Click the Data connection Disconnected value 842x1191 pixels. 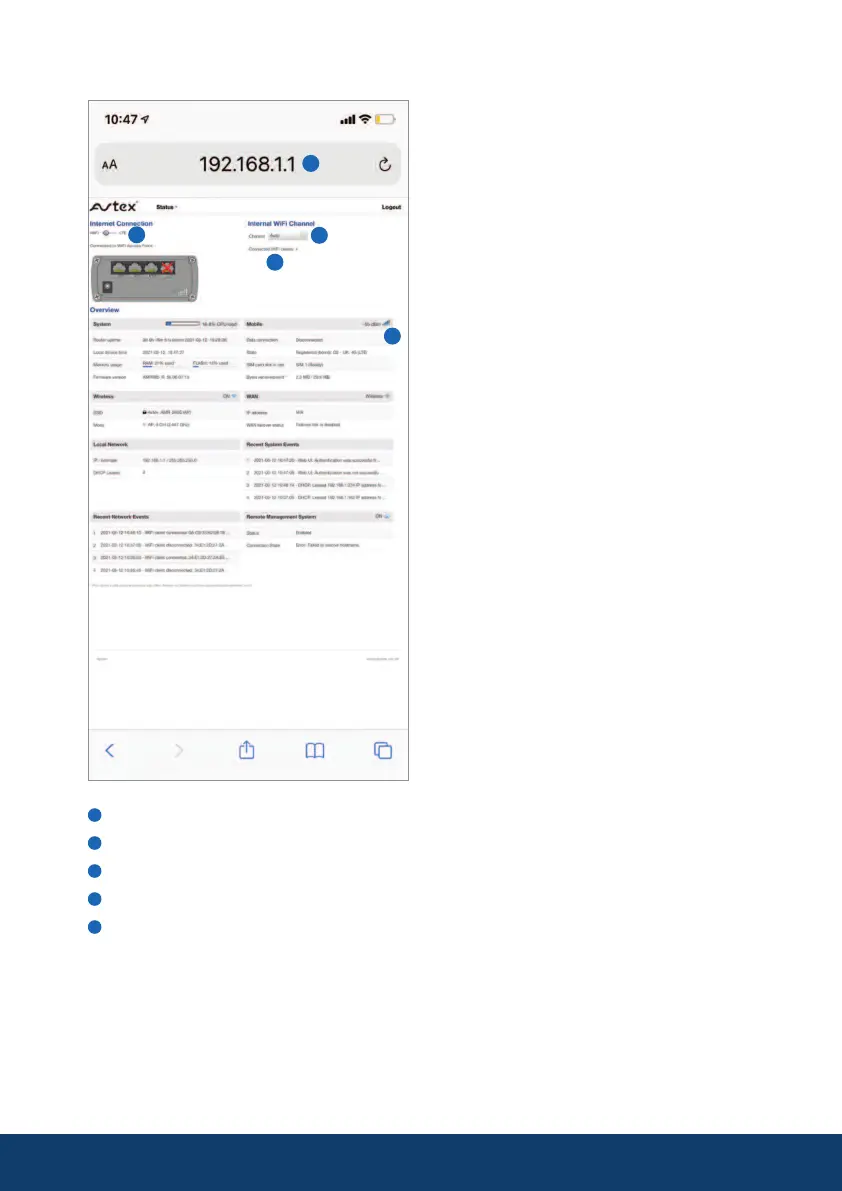tap(309, 340)
